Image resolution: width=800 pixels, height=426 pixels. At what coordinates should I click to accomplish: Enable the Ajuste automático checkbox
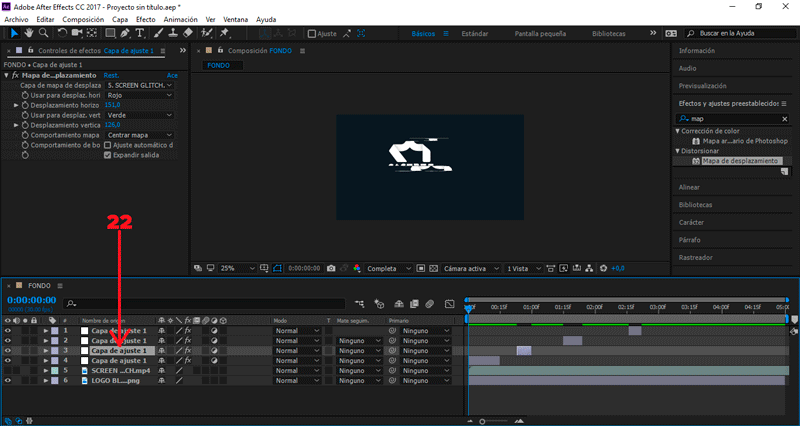[x=108, y=145]
